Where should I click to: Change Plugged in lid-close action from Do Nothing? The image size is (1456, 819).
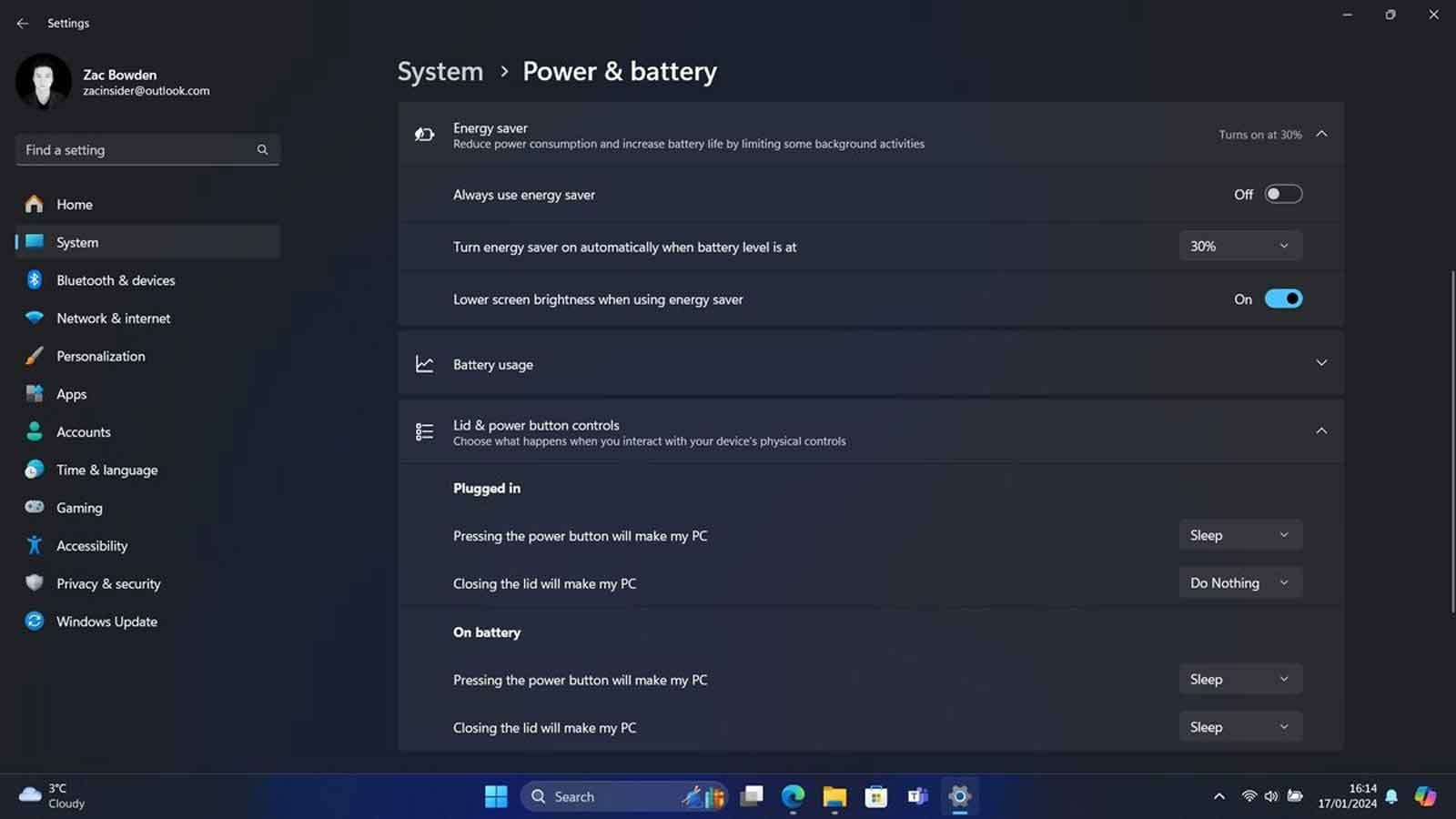point(1240,582)
